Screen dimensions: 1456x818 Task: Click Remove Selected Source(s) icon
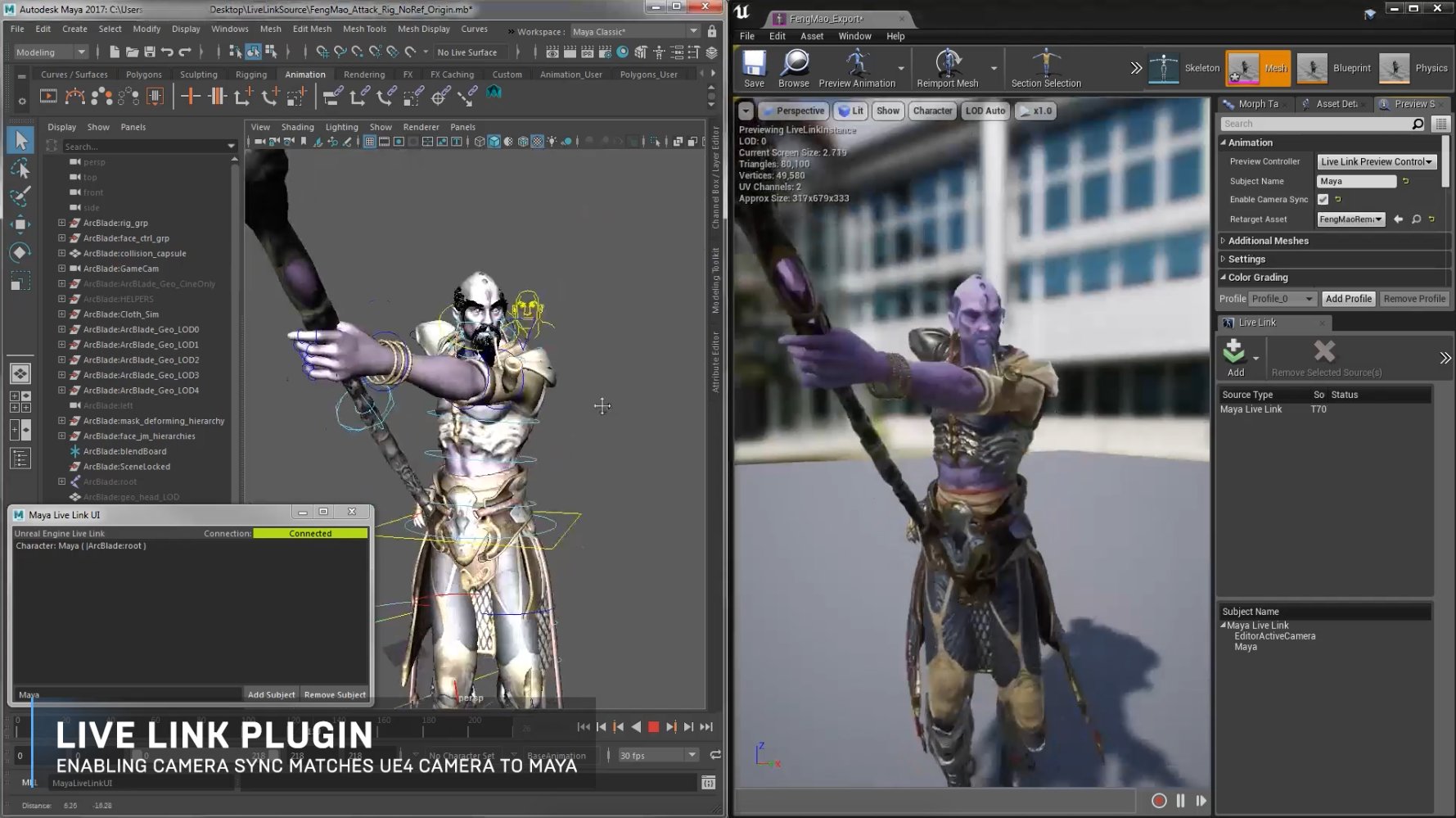tap(1324, 352)
